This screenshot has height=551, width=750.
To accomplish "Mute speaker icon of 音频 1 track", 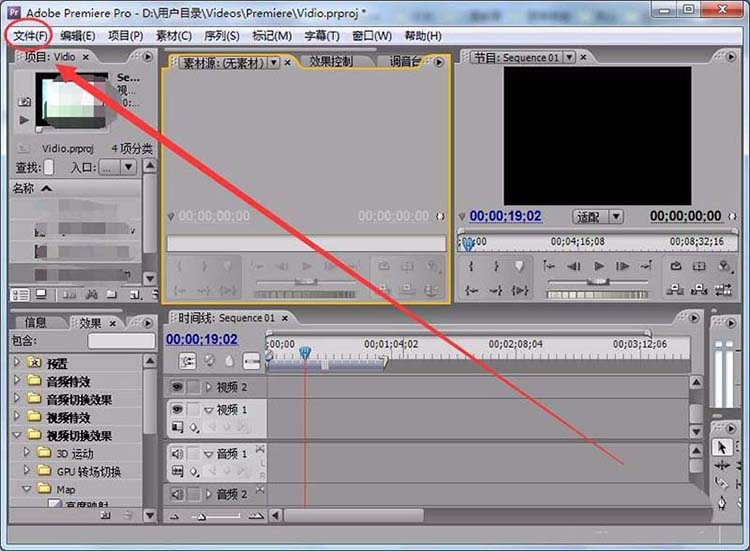I will click(177, 453).
